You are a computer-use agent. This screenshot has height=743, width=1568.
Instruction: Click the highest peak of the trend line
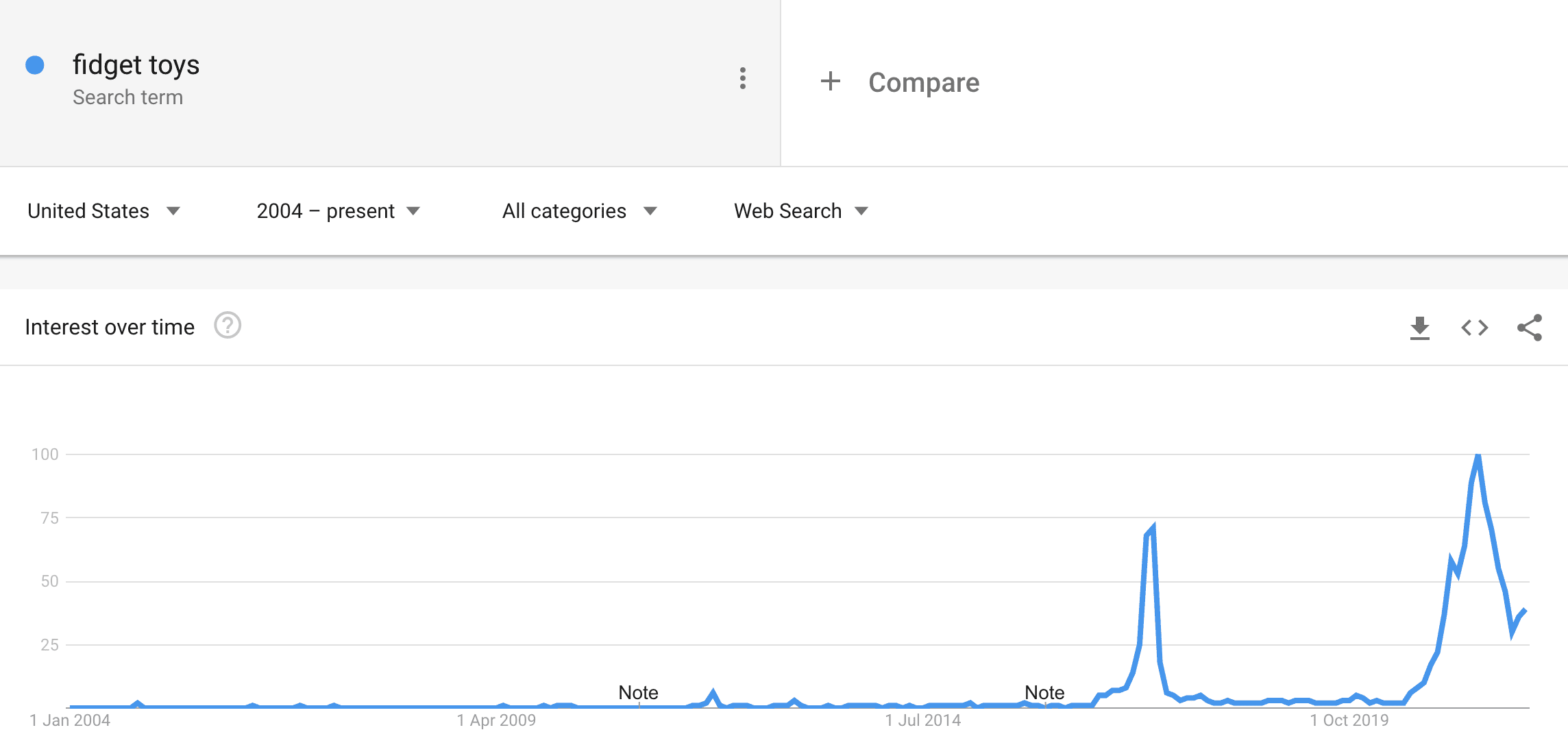[x=1478, y=456]
